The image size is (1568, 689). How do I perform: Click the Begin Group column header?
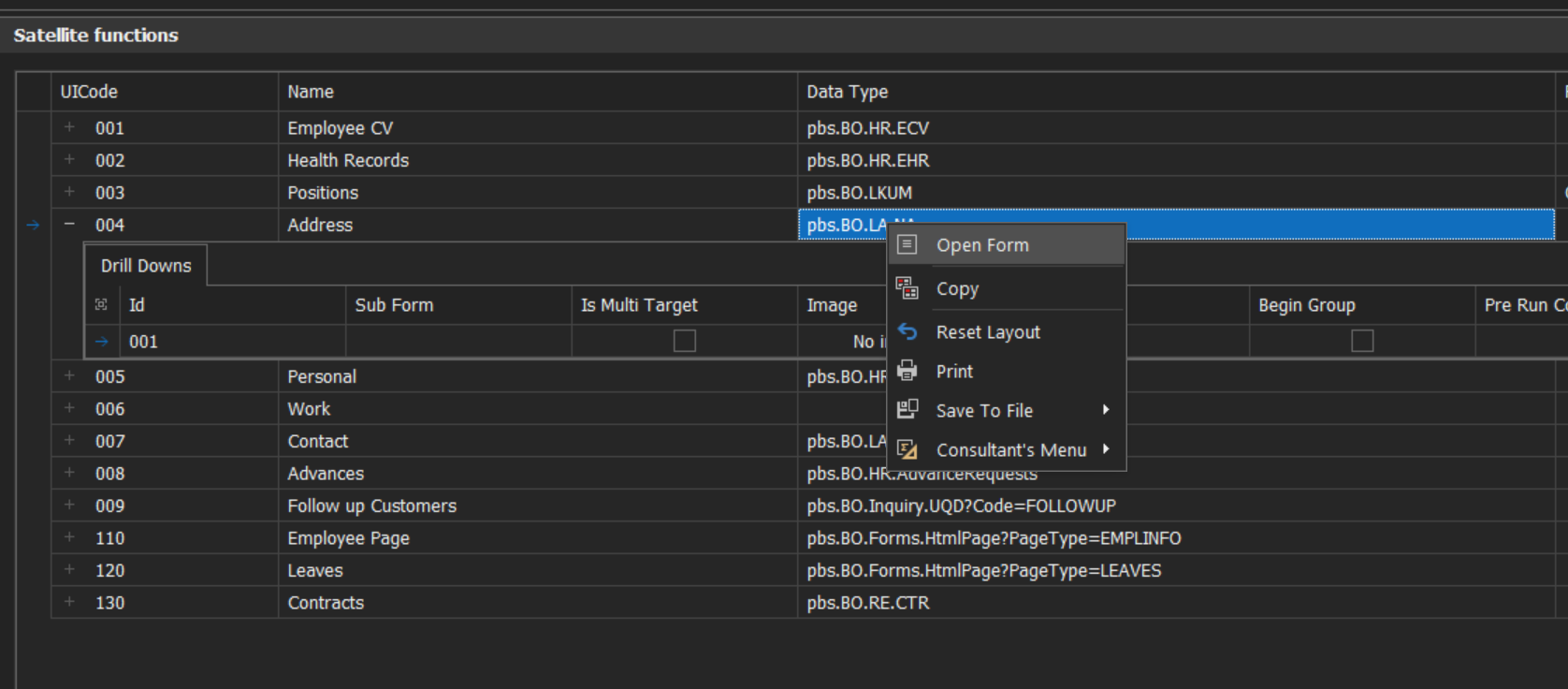1362,305
